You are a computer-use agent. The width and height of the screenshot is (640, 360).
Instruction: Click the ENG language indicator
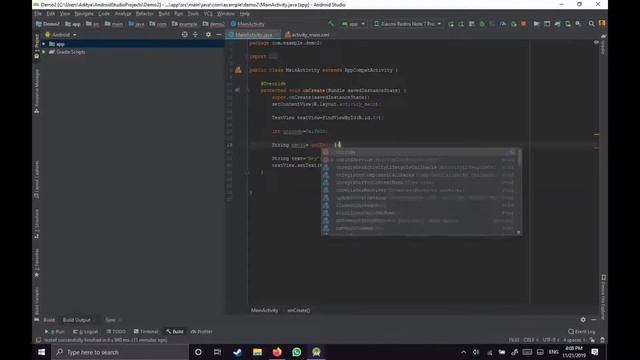(x=553, y=352)
